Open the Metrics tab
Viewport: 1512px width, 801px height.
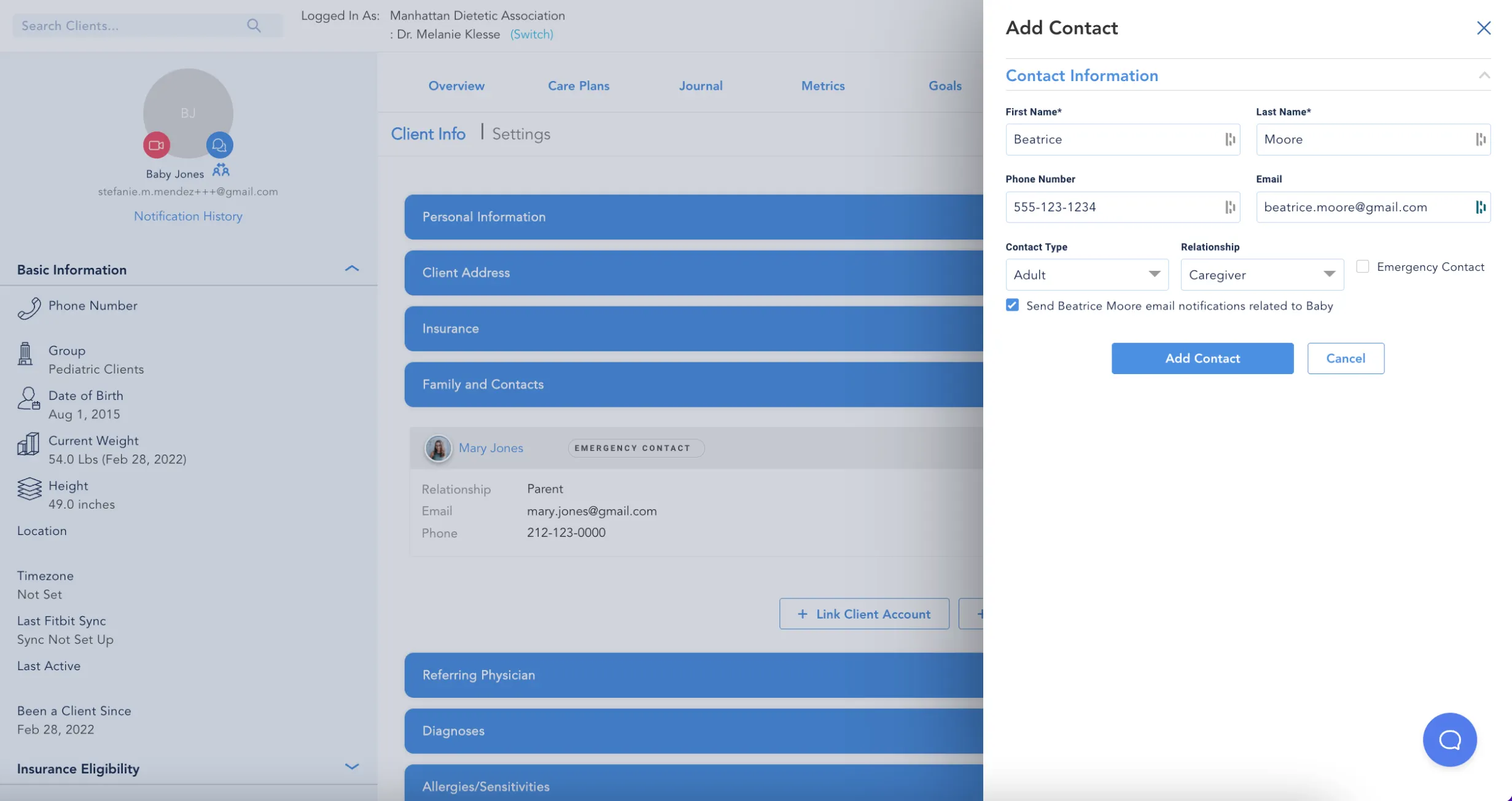823,86
